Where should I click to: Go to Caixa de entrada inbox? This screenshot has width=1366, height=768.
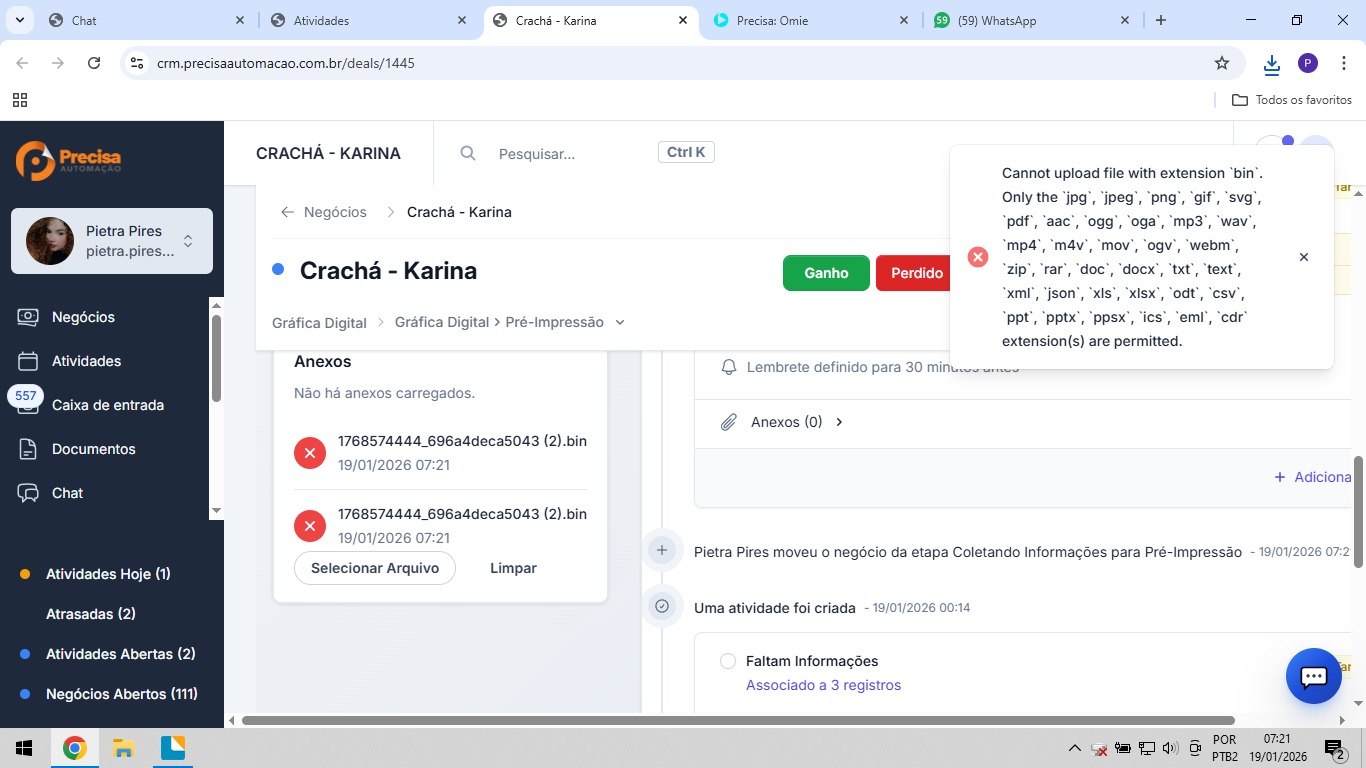coord(107,405)
